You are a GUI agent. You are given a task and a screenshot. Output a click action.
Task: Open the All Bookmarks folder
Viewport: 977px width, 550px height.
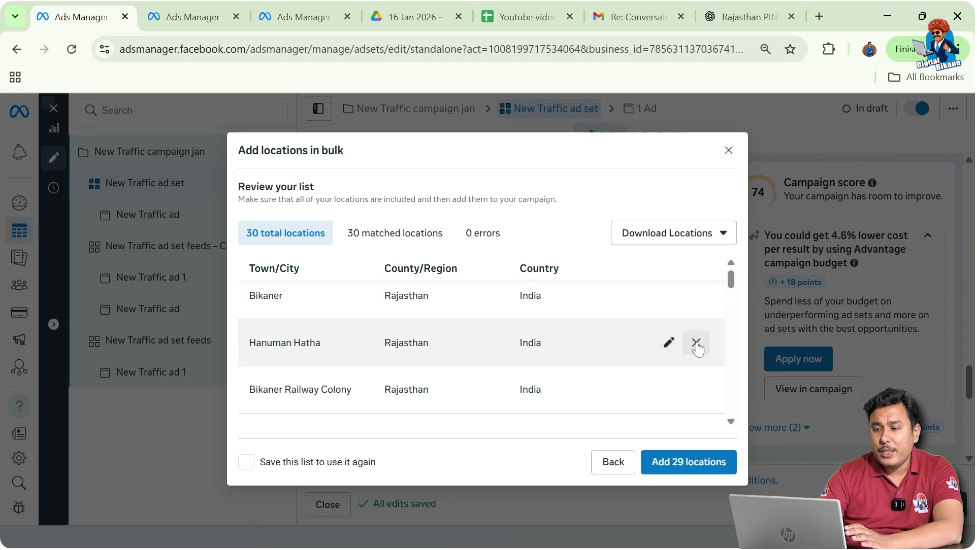(925, 77)
